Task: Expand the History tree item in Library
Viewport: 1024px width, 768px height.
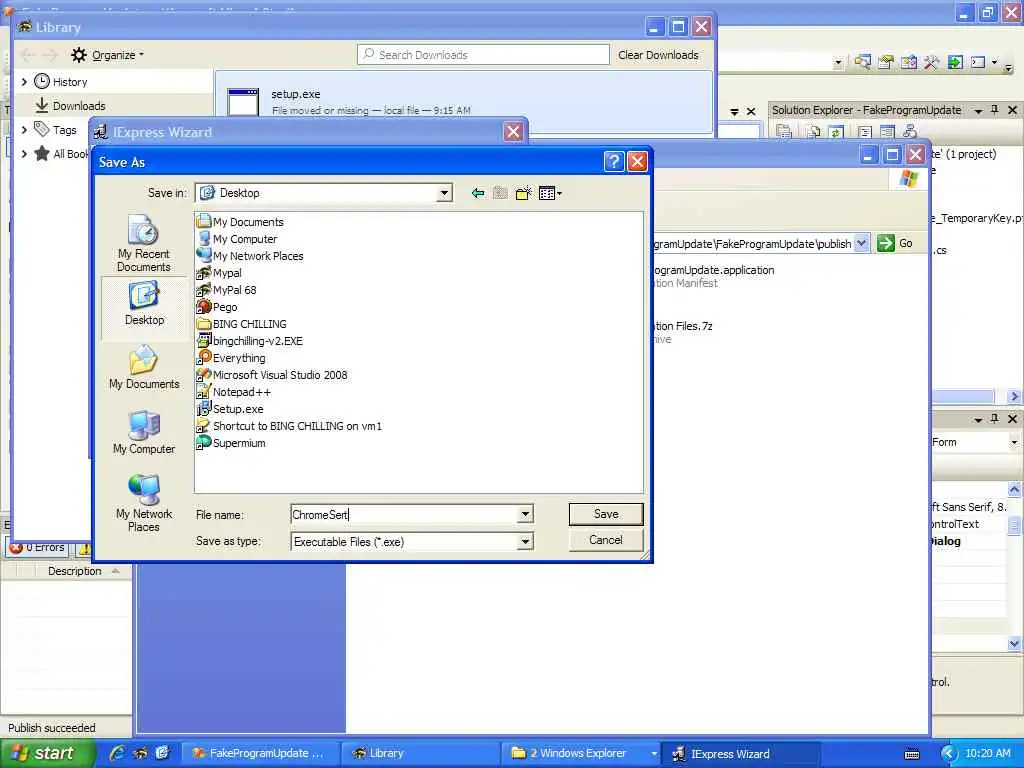Action: point(24,82)
